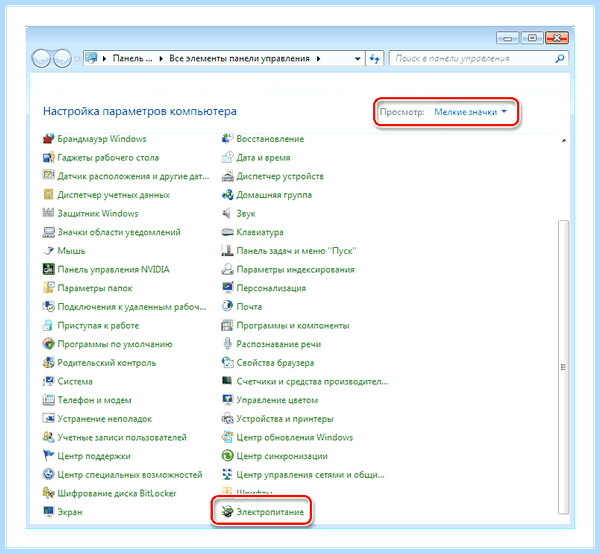600x554 pixels.
Task: Click the Forward navigation button
Action: 62,59
